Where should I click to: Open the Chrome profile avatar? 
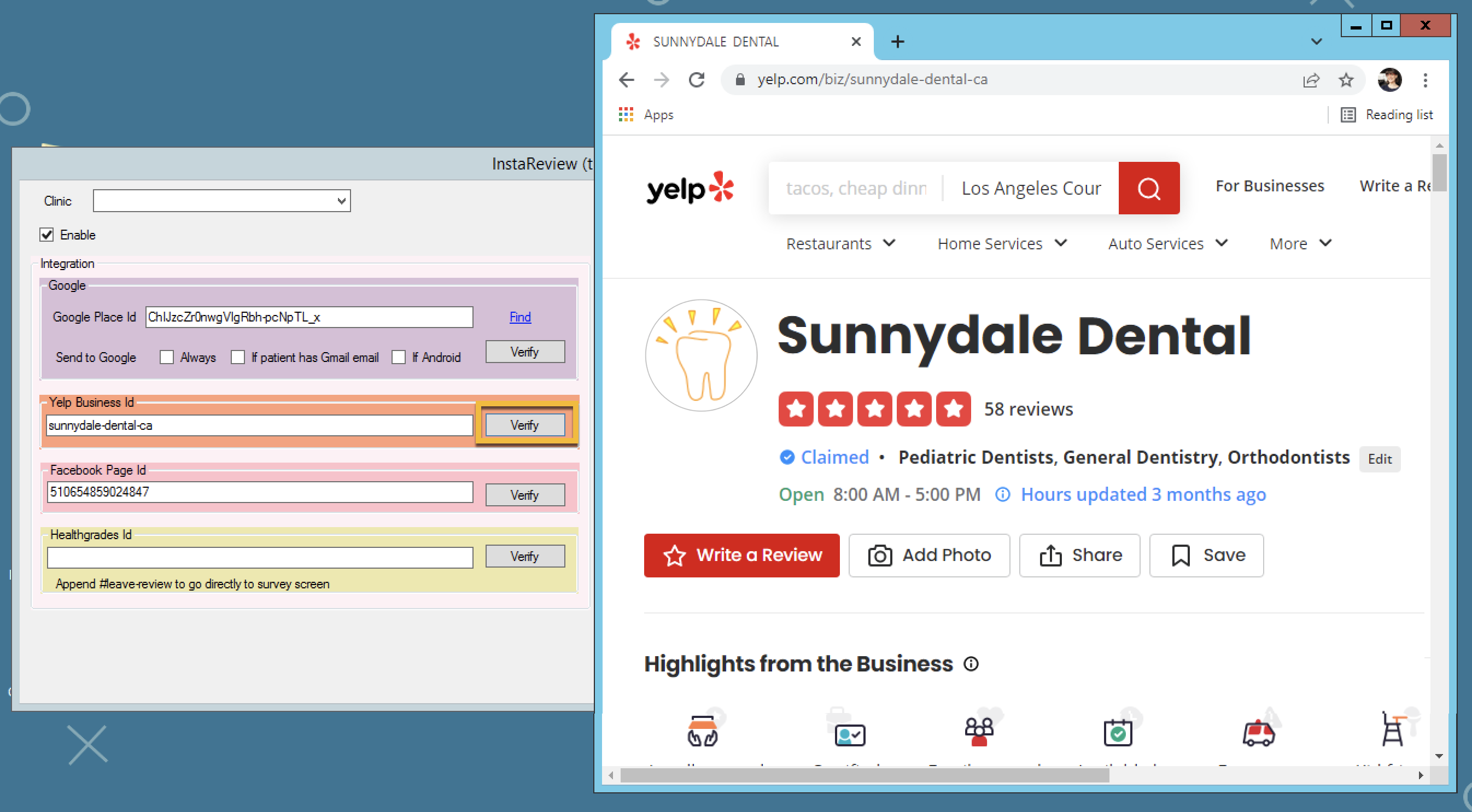point(1389,79)
